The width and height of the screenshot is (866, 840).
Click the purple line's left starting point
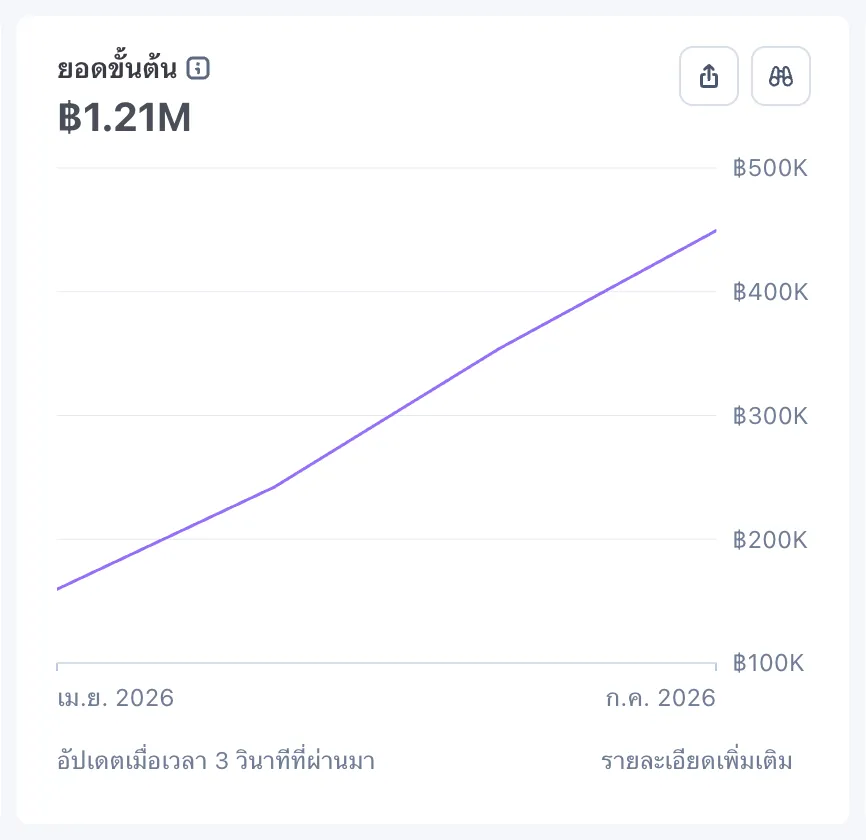tap(58, 589)
